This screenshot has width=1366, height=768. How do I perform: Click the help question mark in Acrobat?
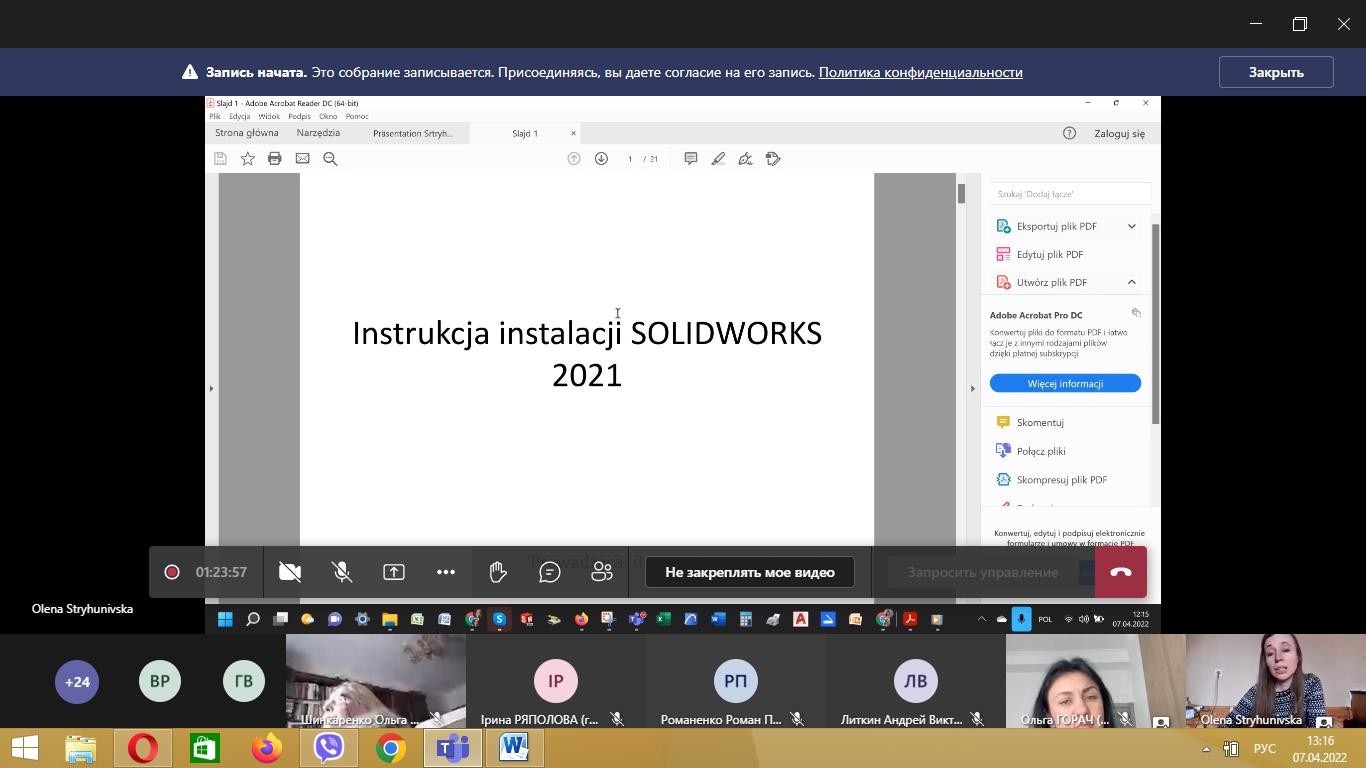tap(1069, 133)
